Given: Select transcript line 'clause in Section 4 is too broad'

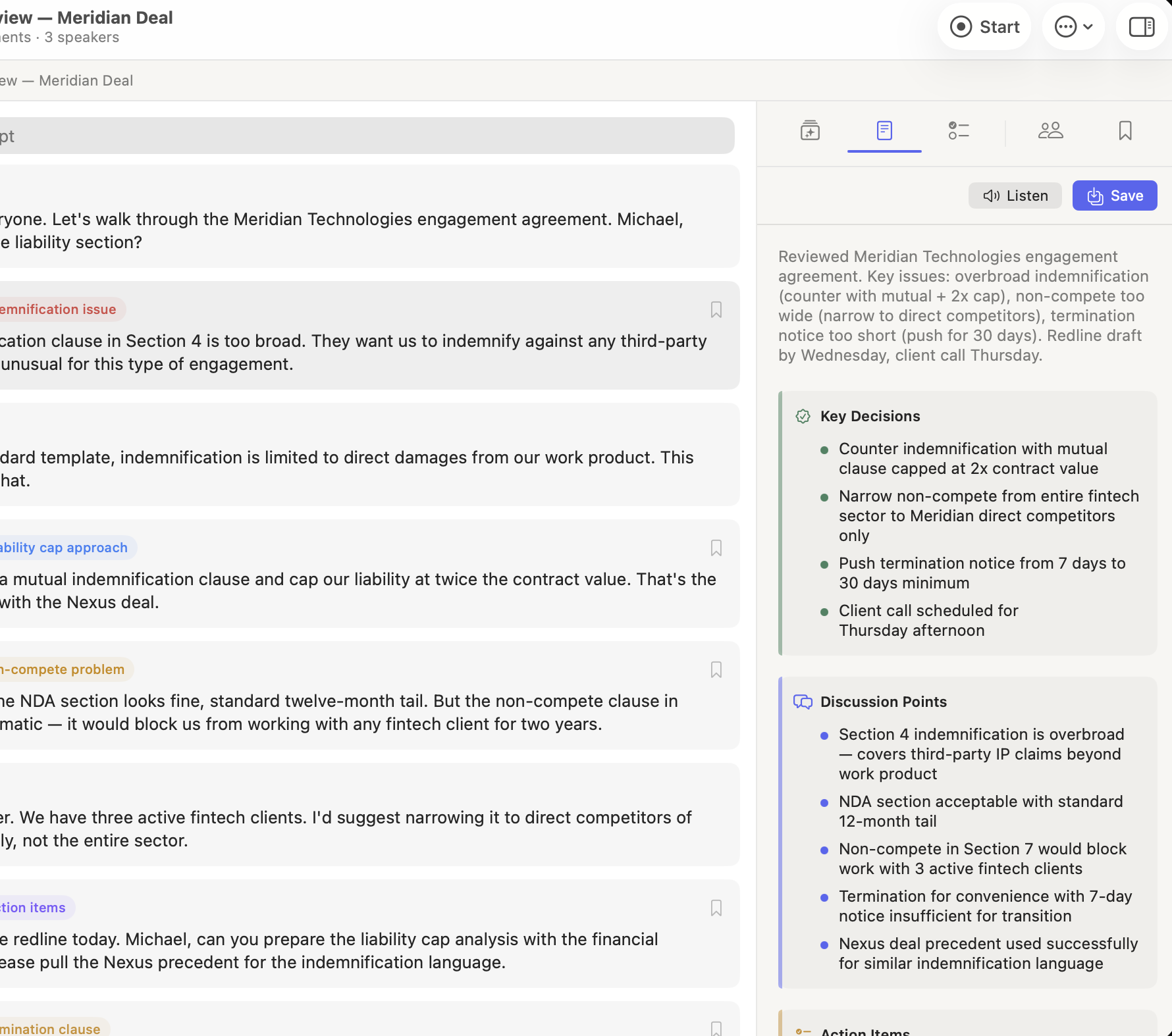Looking at the screenshot, I should [x=354, y=353].
